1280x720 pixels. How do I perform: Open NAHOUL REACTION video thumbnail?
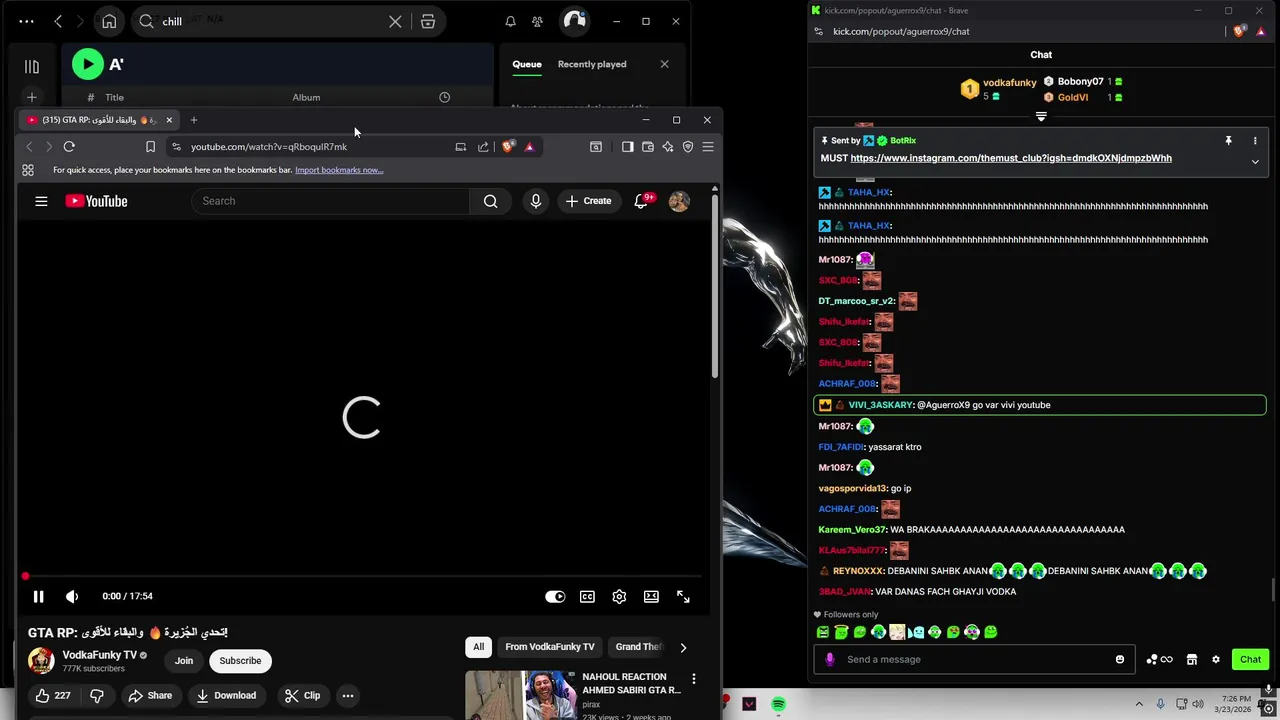pyautogui.click(x=520, y=695)
